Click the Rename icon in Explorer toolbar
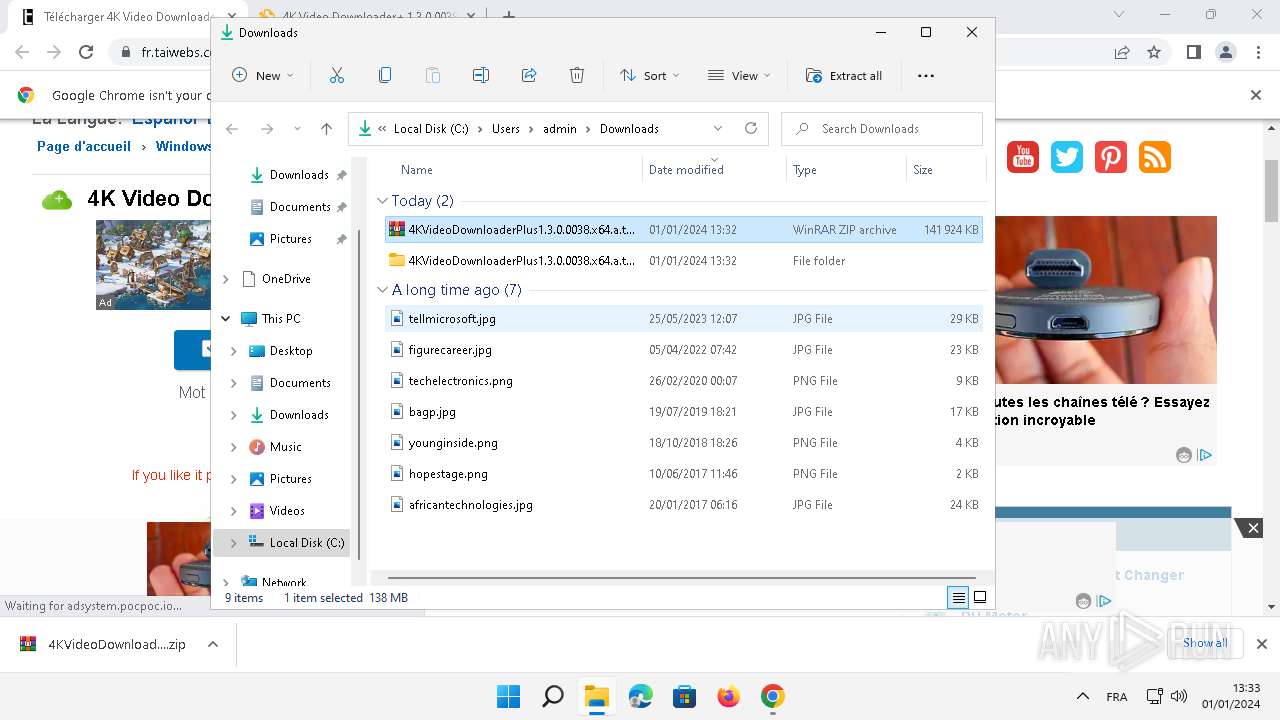This screenshot has height=720, width=1280. 481,75
